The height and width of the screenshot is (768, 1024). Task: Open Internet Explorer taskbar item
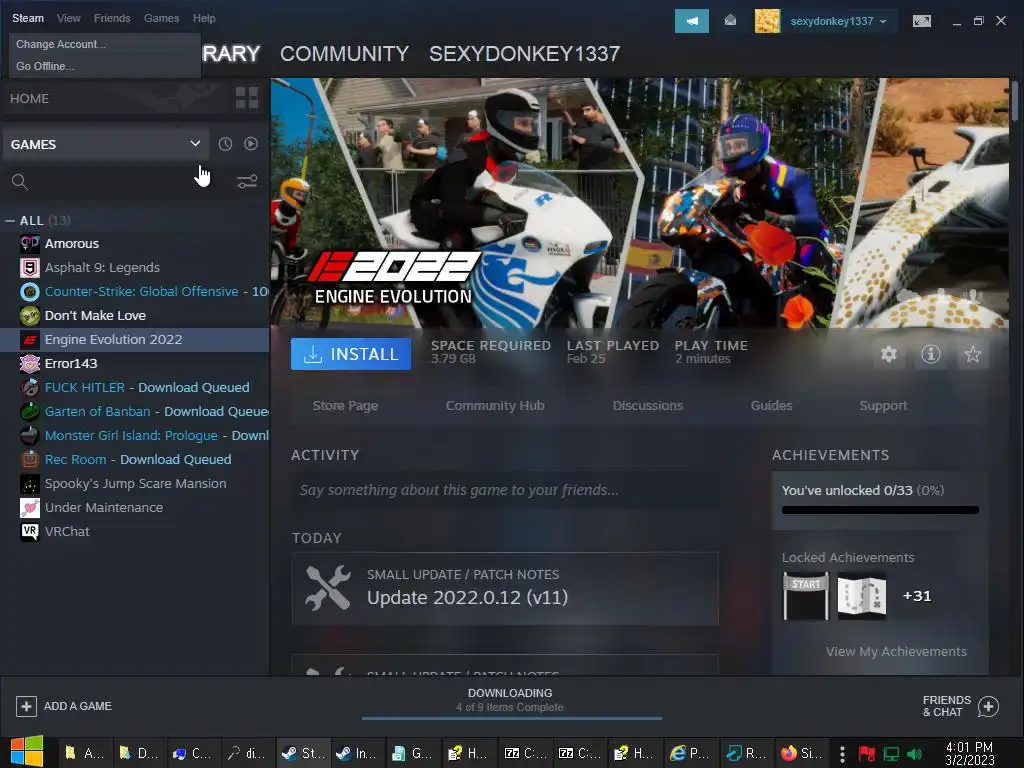click(x=690, y=753)
